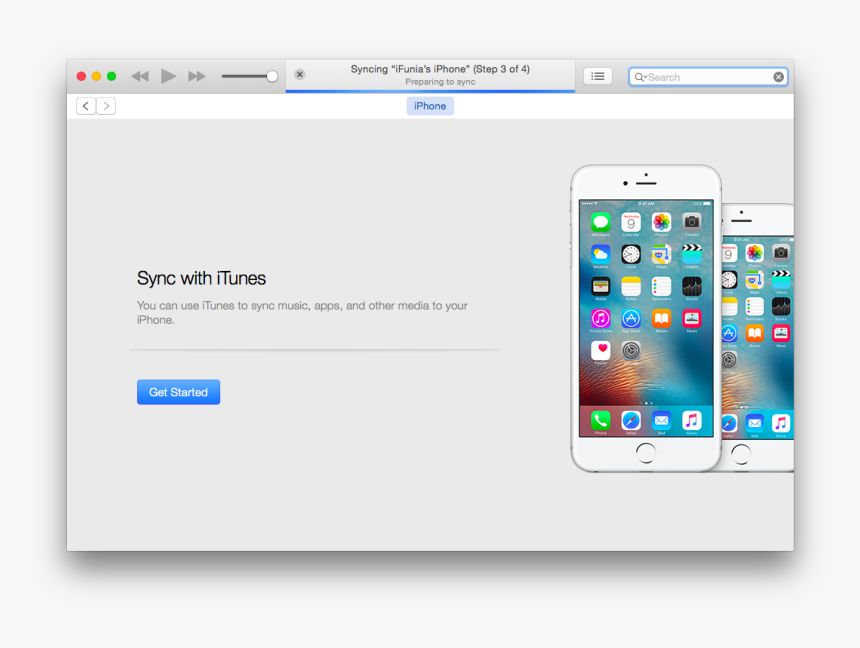This screenshot has height=648, width=860.
Task: Open the Up Next list icon
Action: (x=597, y=76)
